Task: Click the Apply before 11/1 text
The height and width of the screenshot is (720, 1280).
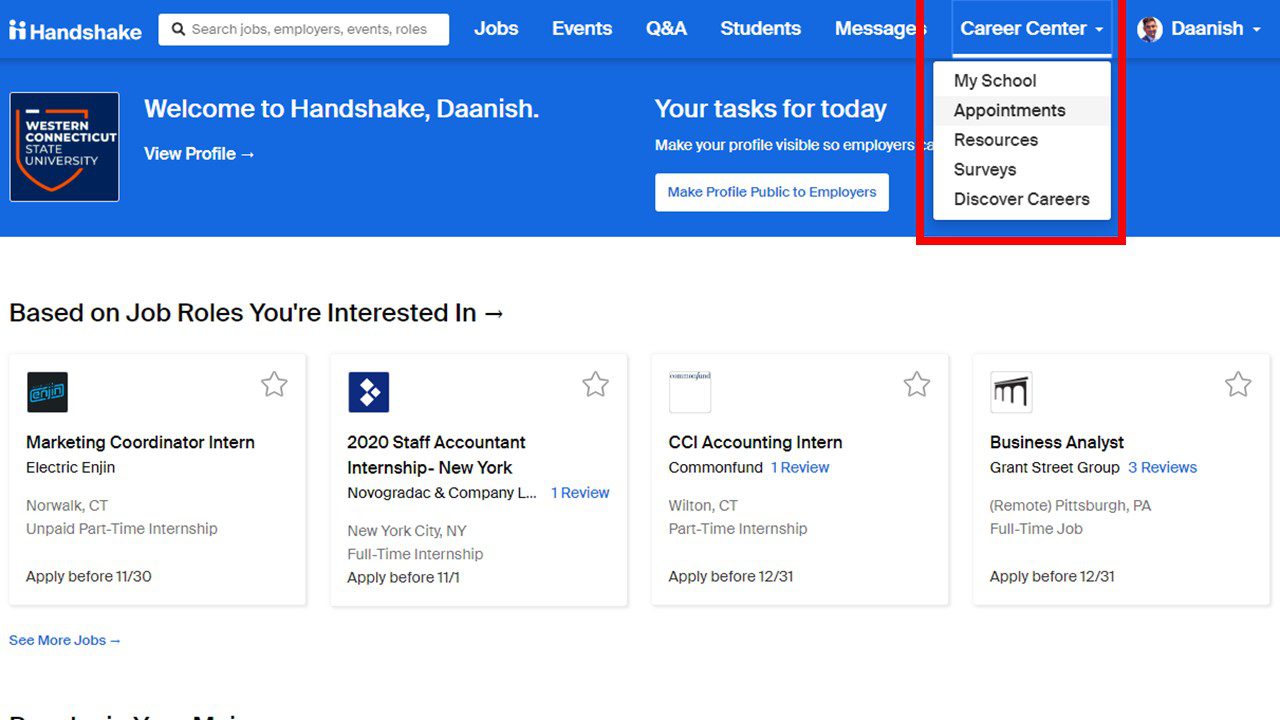Action: [403, 577]
